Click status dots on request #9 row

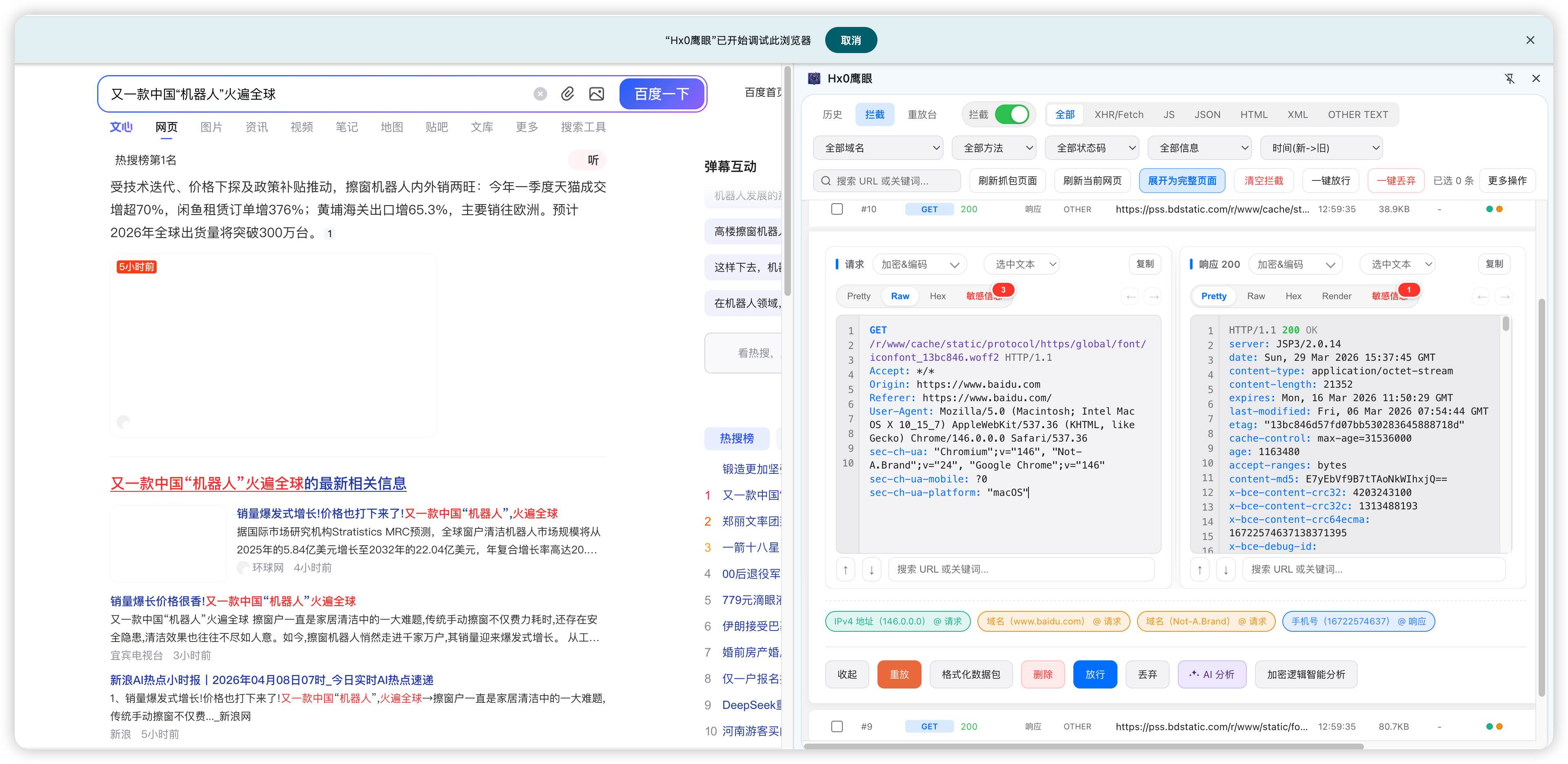[x=1495, y=726]
